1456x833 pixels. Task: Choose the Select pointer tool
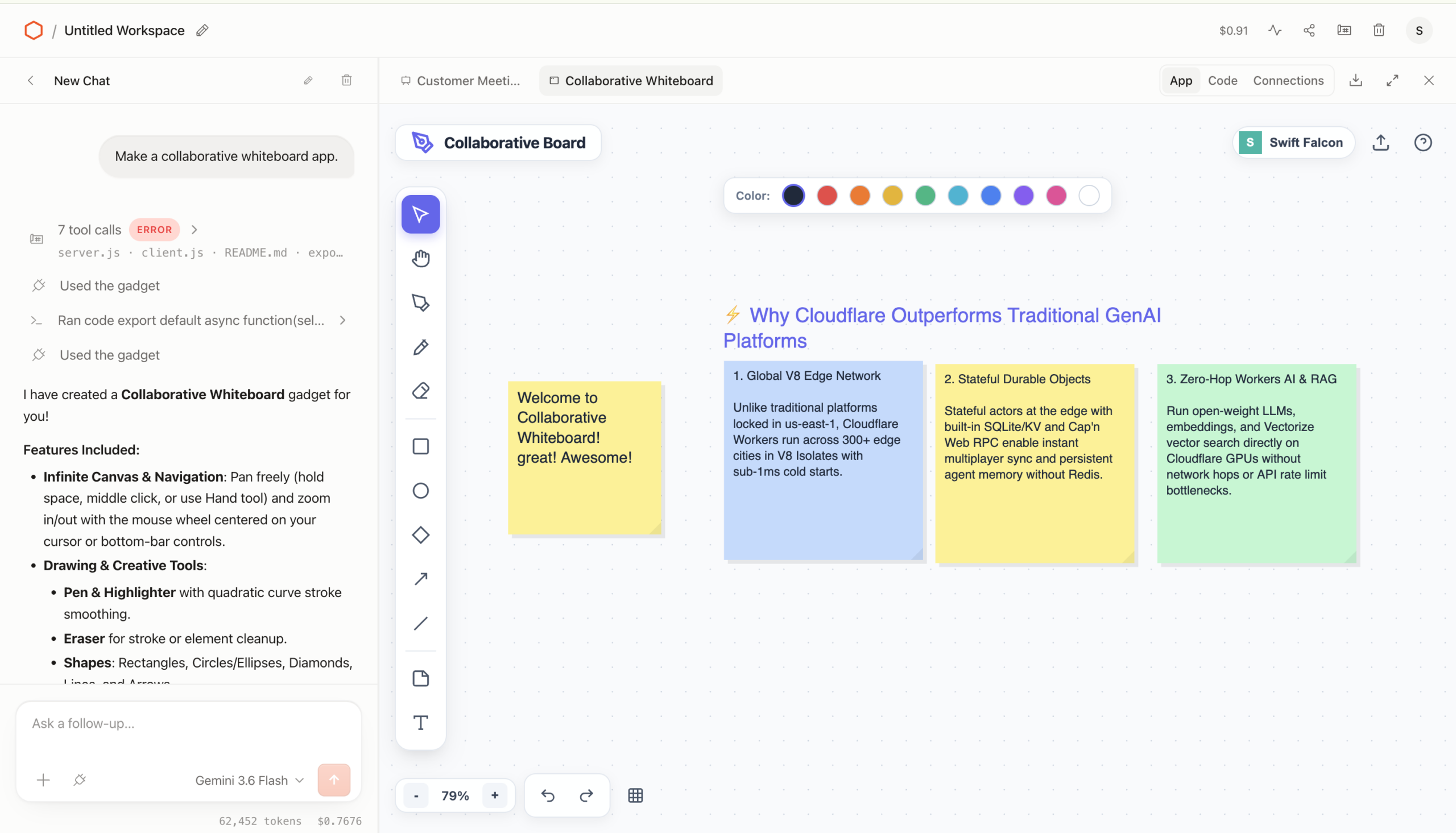point(420,214)
